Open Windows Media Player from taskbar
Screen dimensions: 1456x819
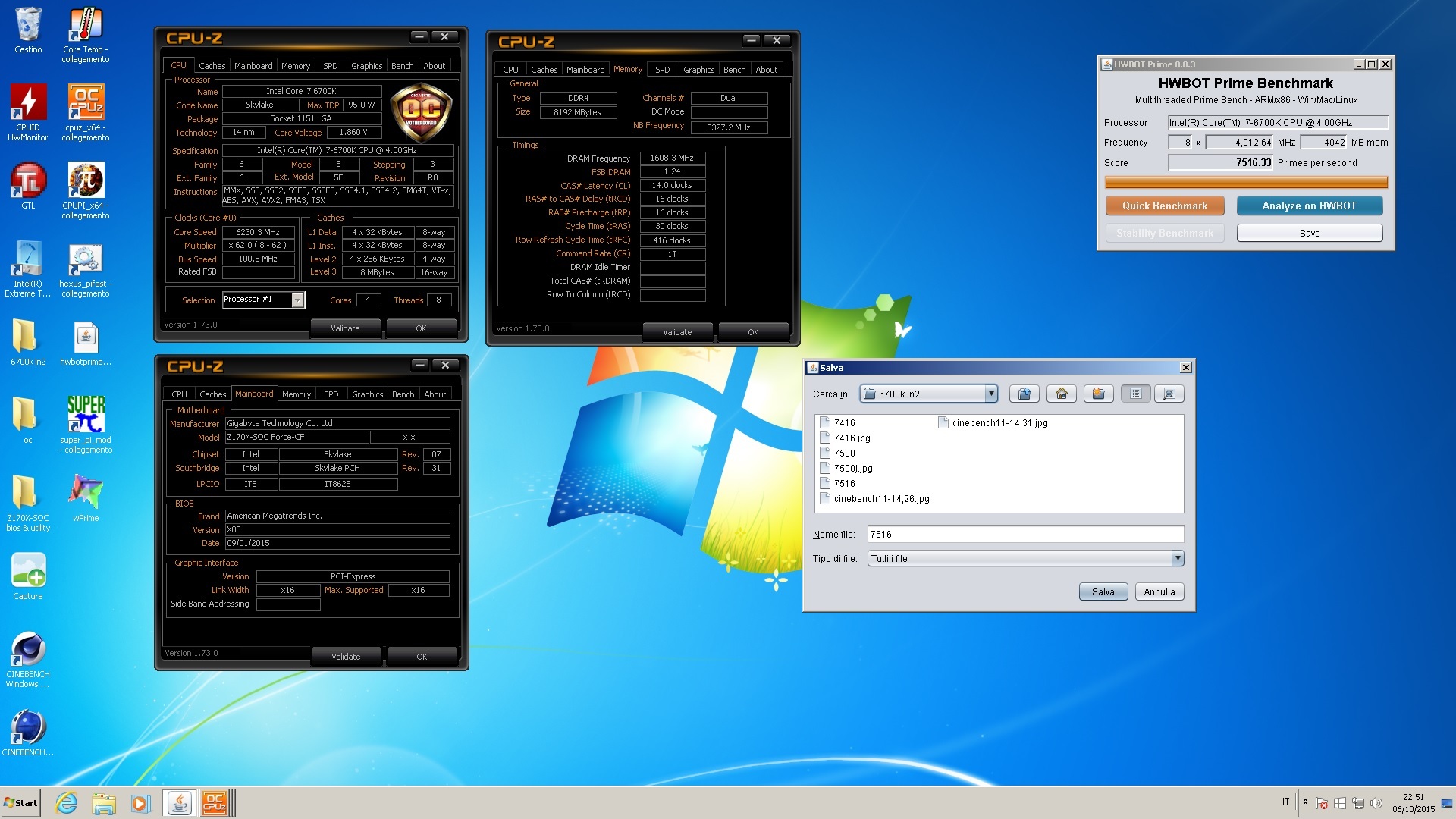click(x=140, y=803)
